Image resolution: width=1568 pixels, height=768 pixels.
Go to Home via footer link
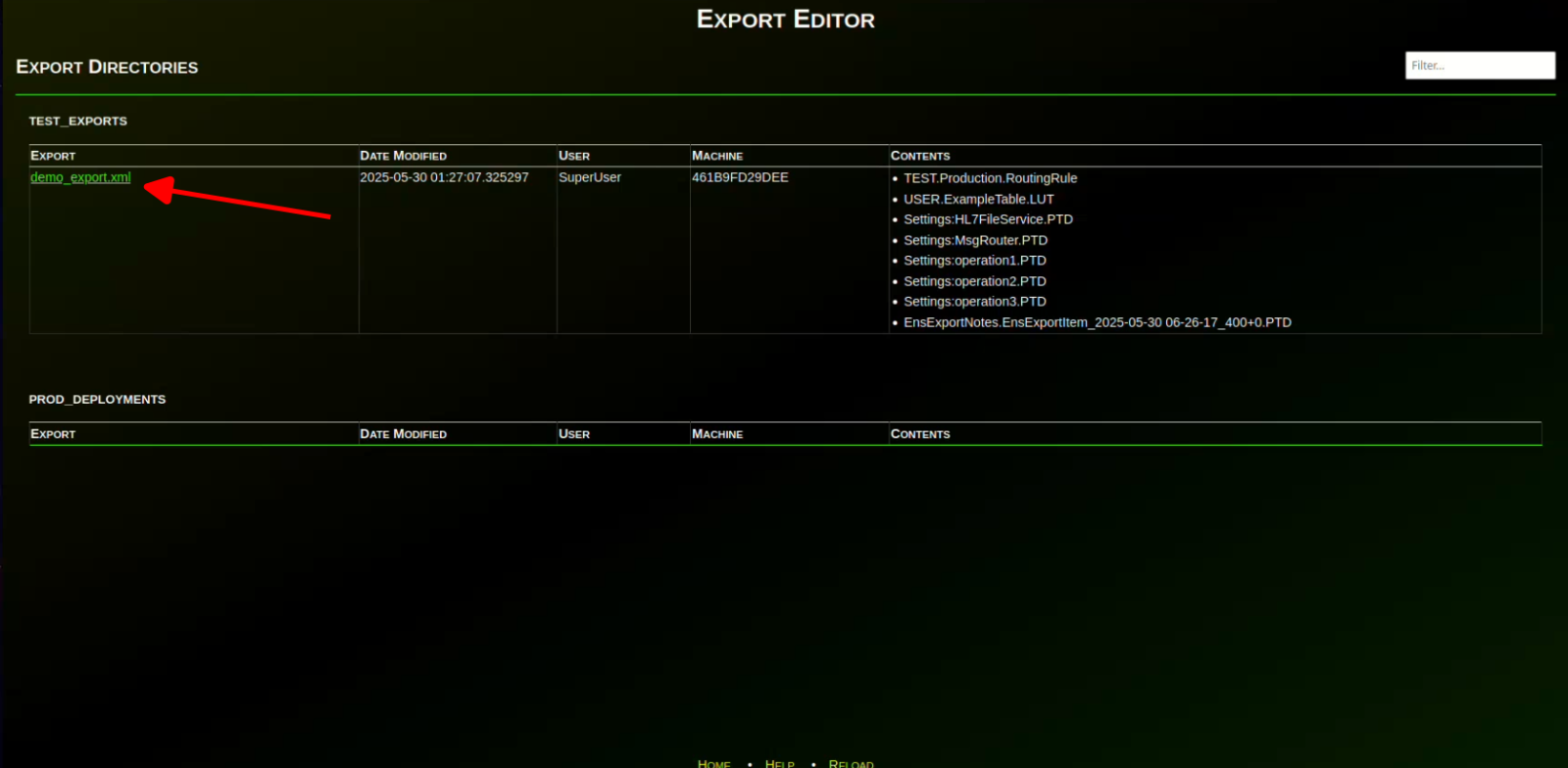(x=713, y=763)
